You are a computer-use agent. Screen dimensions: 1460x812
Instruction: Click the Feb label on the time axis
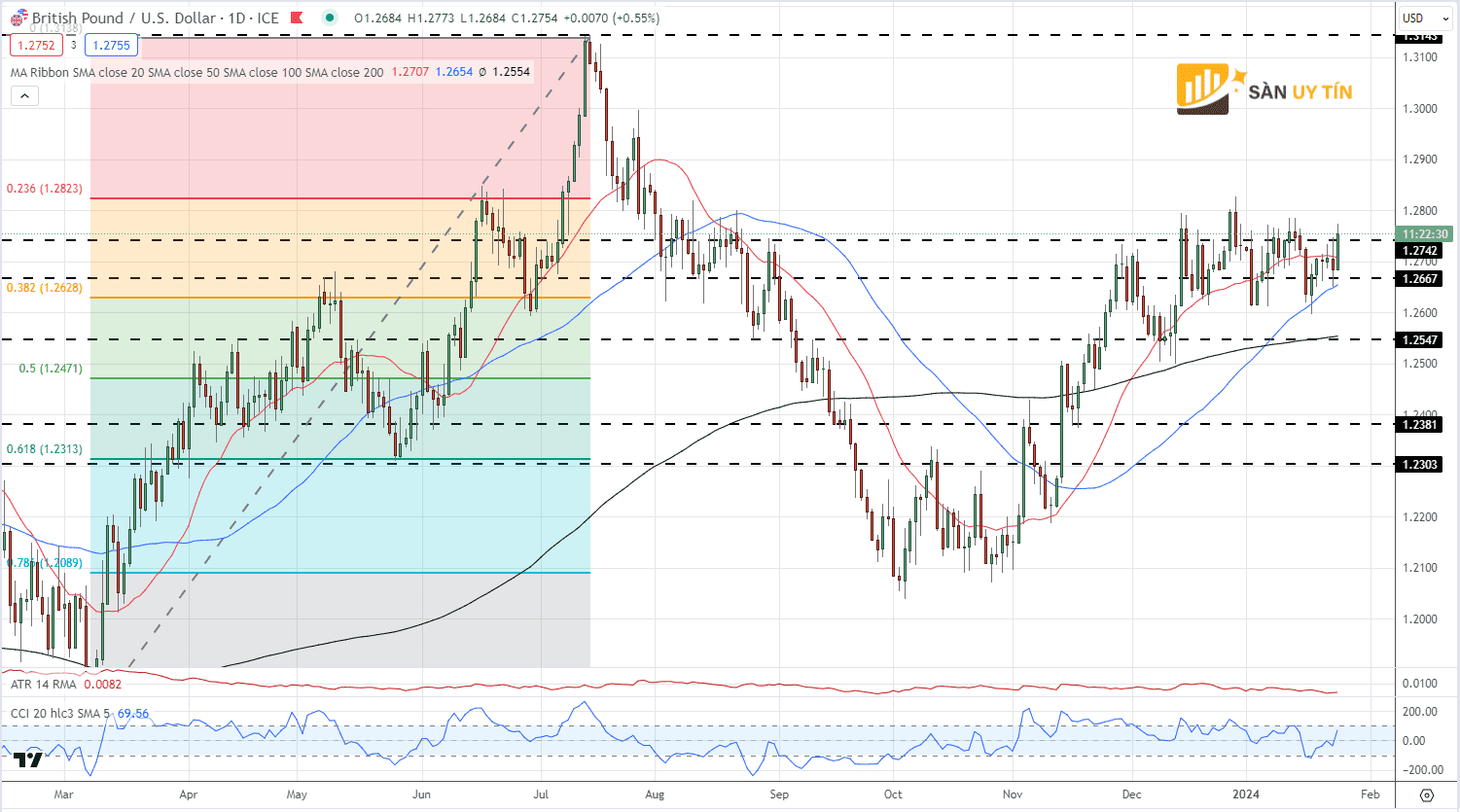click(x=1370, y=794)
